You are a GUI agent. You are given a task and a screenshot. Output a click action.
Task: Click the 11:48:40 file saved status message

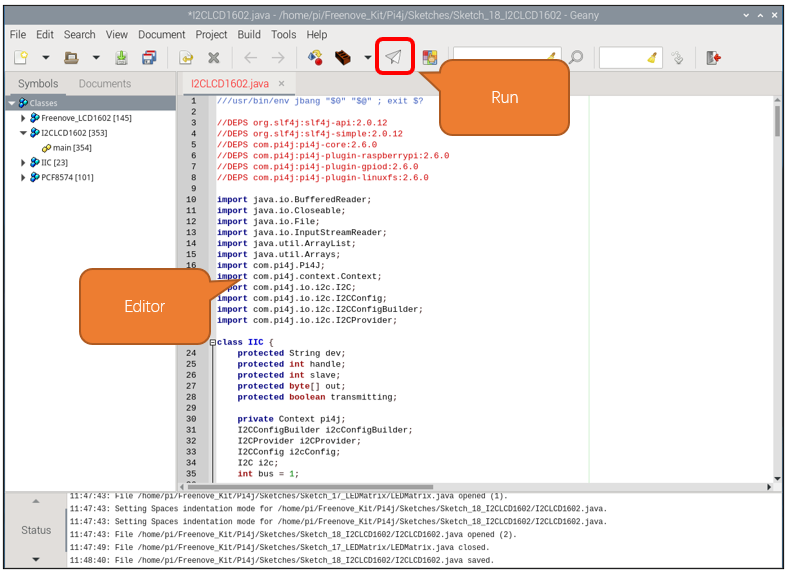[282, 560]
